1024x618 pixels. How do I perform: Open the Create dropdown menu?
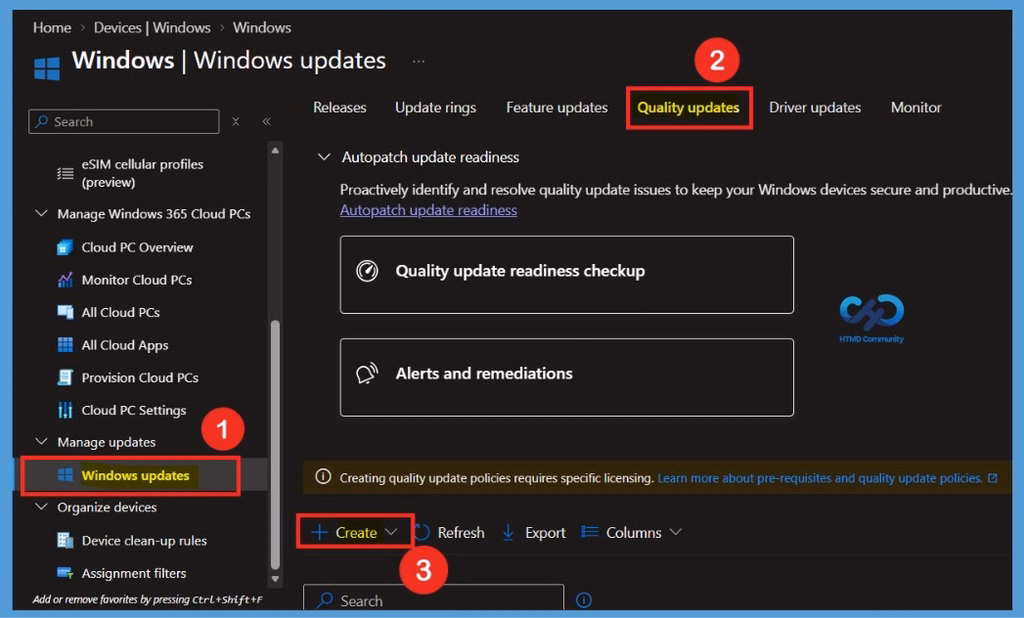(355, 532)
